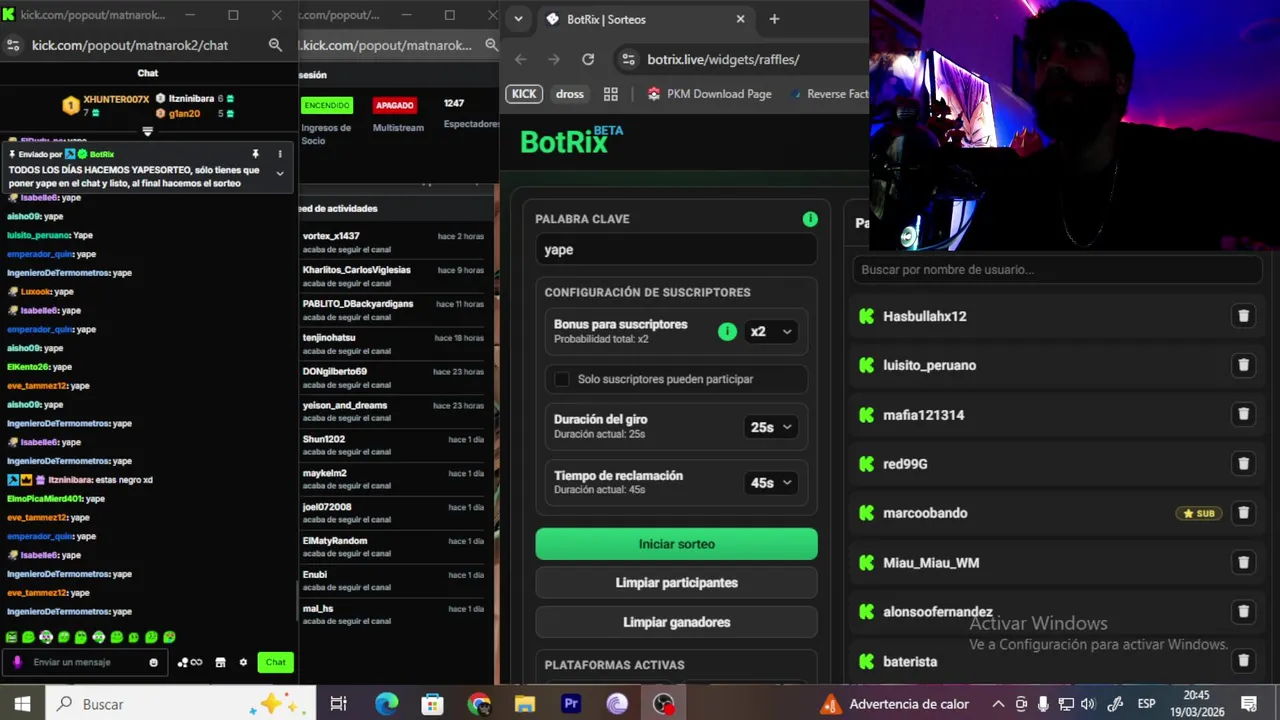
Task: Open a new browser tab with the plus icon
Action: (774, 19)
